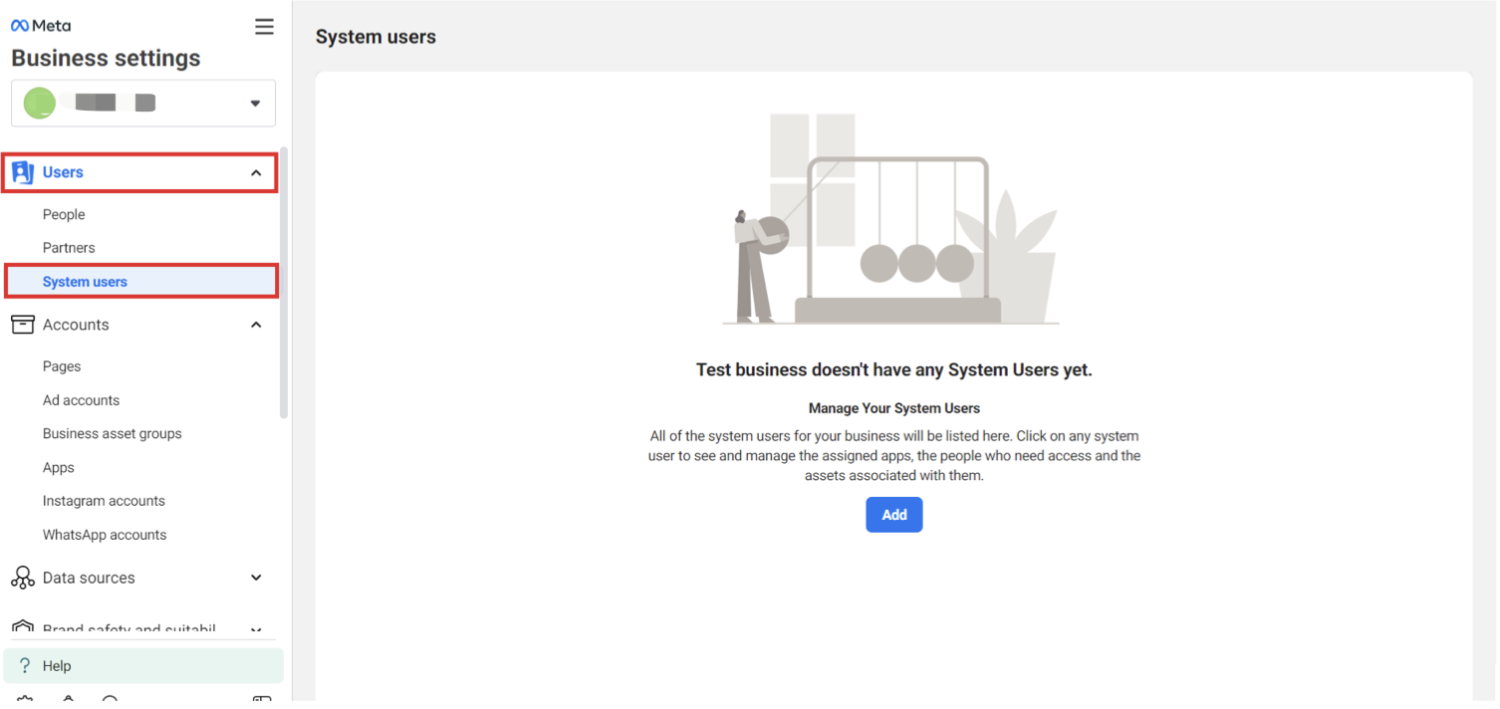1500x709 pixels.
Task: Select System users in sidebar
Action: click(85, 282)
